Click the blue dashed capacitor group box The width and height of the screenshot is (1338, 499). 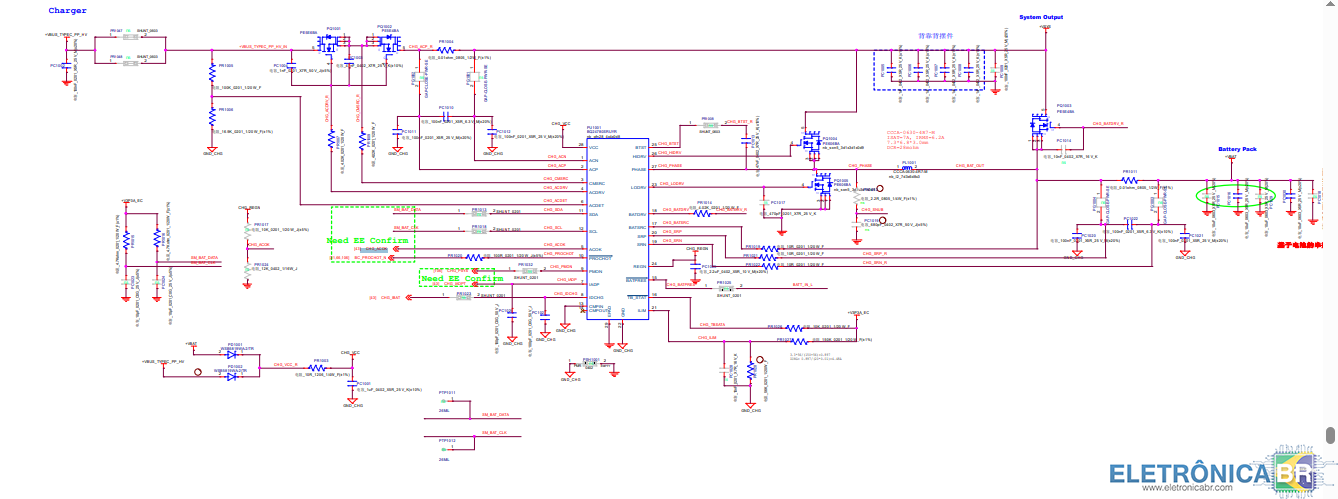(x=928, y=70)
